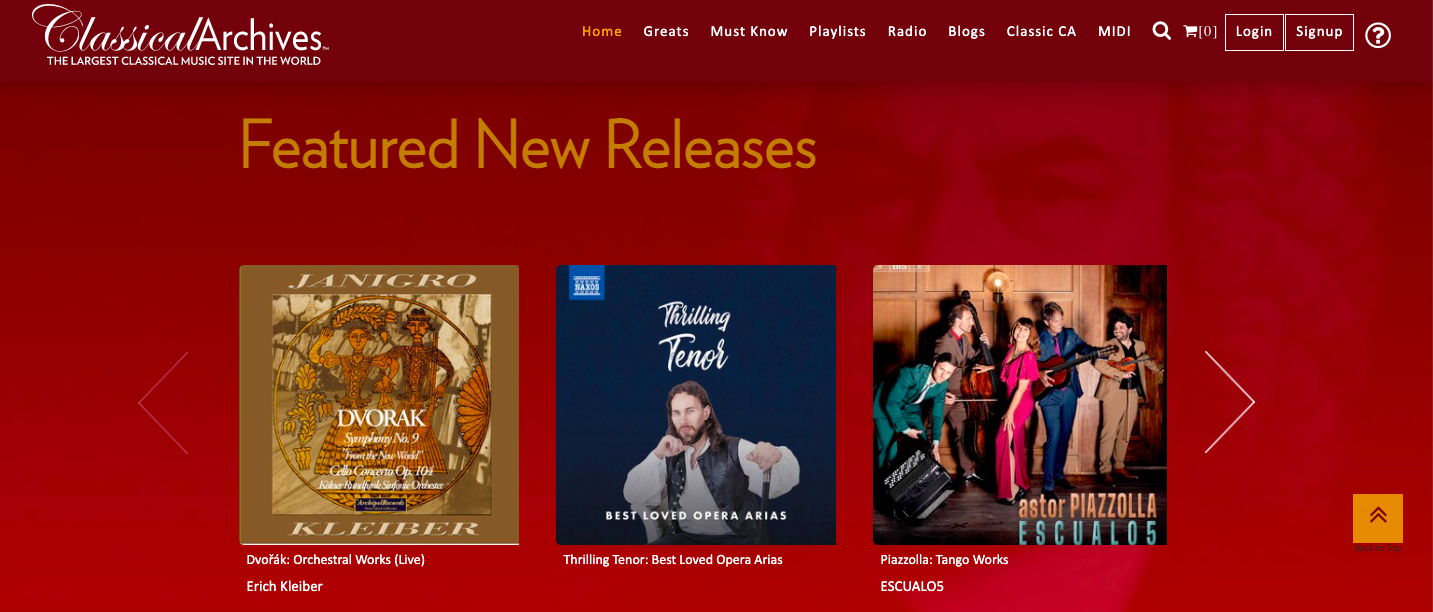Screen dimensions: 1433x612
Task: Open the help question mark icon
Action: (x=1378, y=35)
